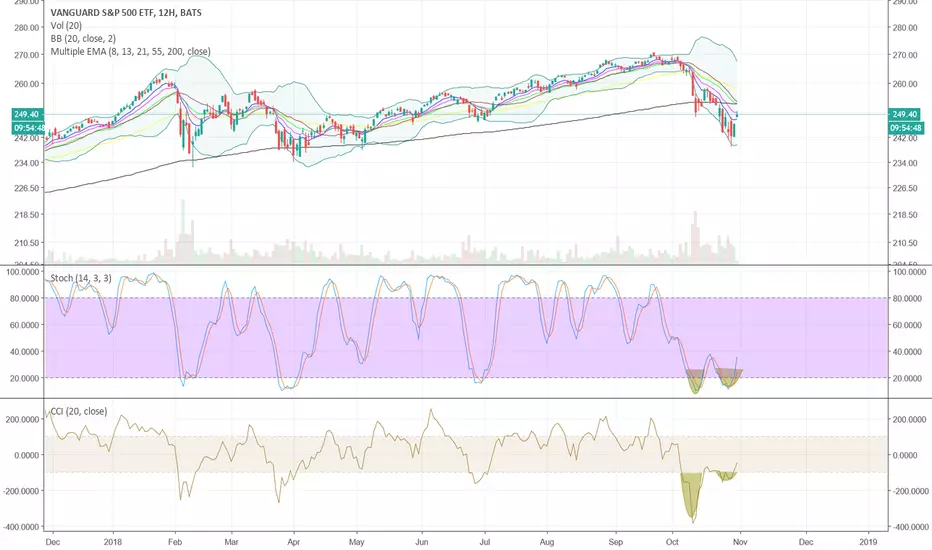Click the 200.0000 CCI label on right axis
932x550 pixels.
click(x=909, y=420)
